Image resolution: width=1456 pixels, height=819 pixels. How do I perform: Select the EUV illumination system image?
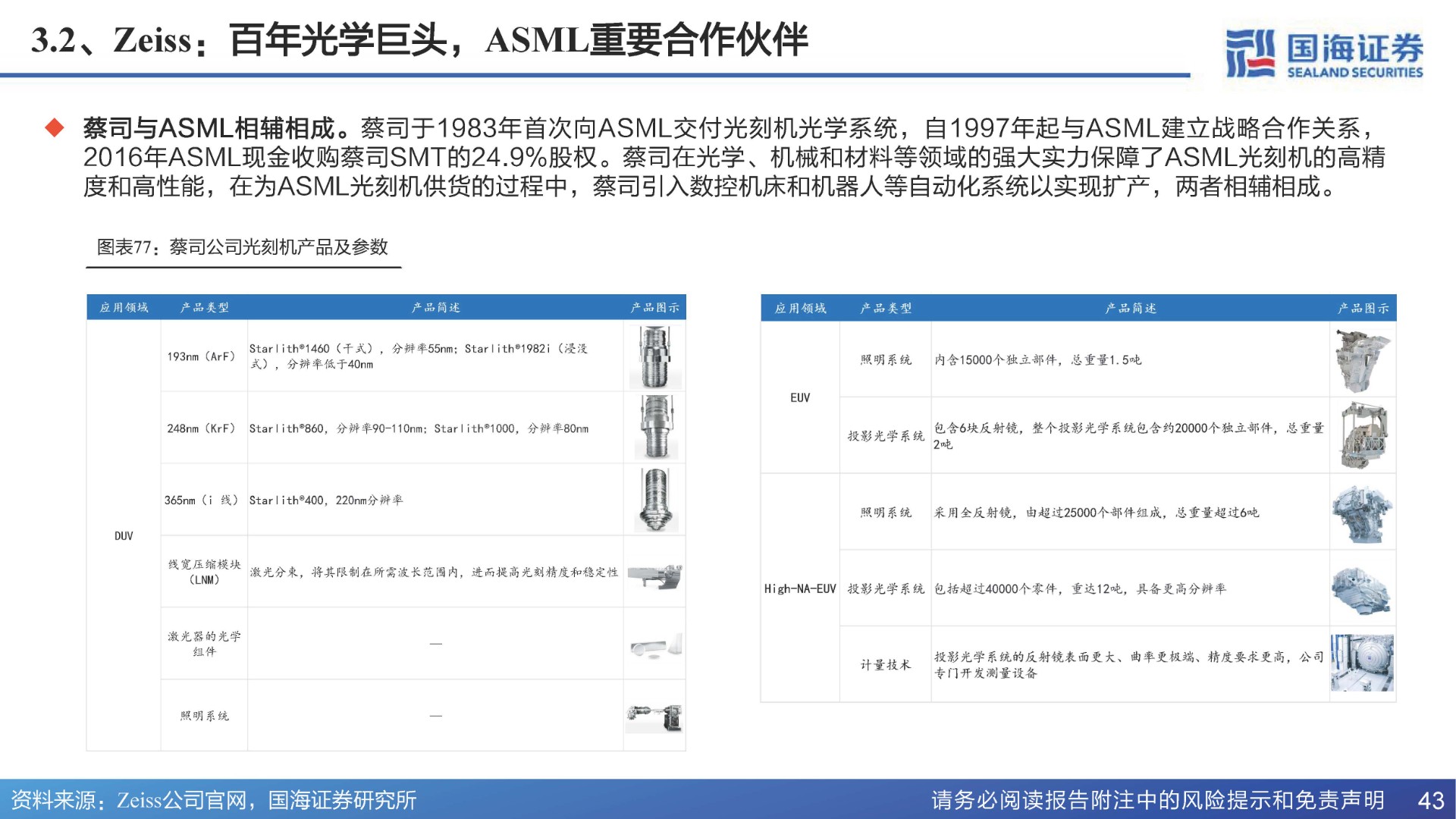[x=1363, y=359]
